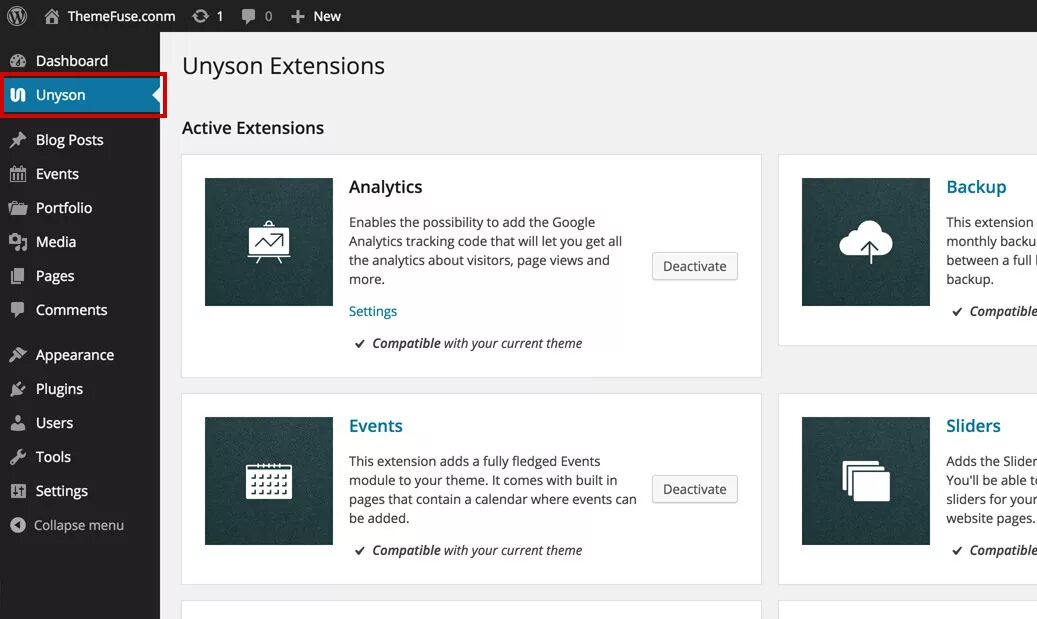Click the Sliders extension thumbnail
This screenshot has width=1037, height=619.
click(x=866, y=481)
